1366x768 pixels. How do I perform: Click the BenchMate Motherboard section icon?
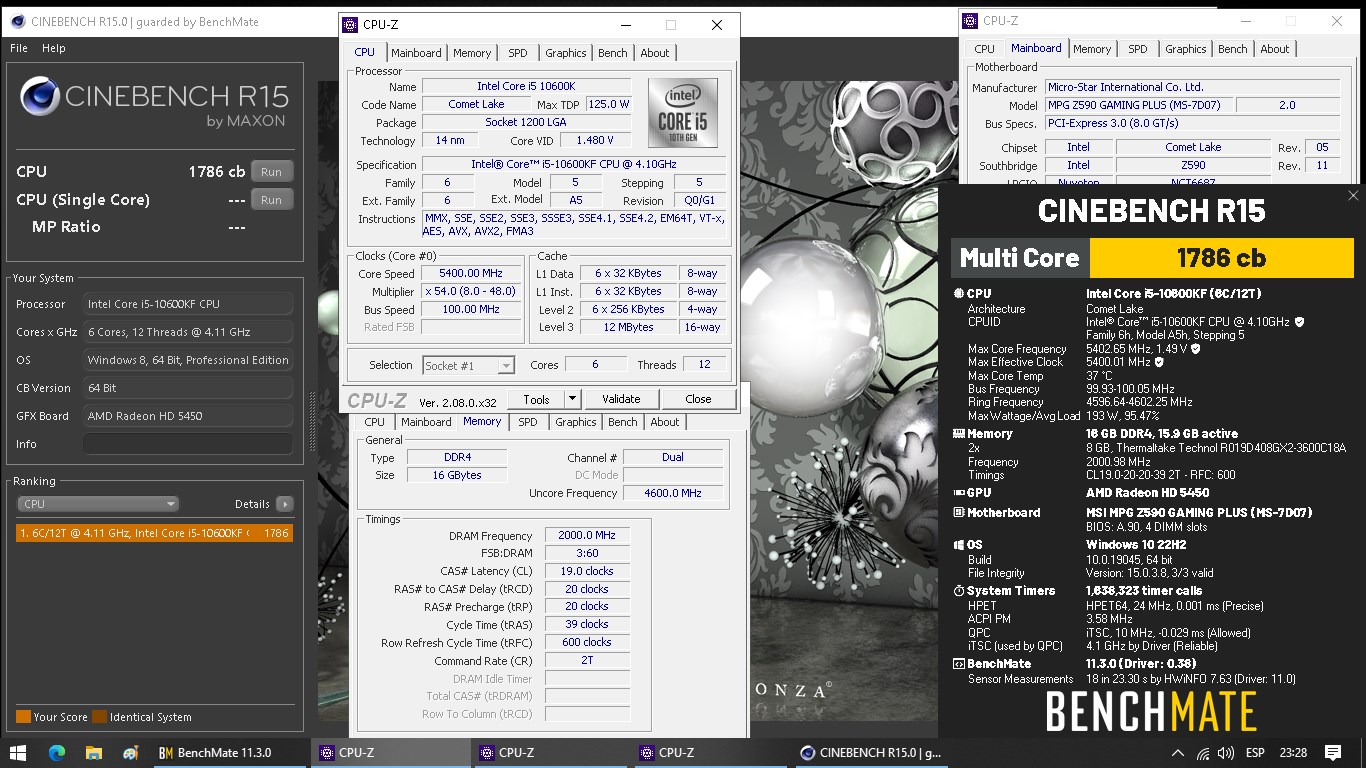pyautogui.click(x=958, y=513)
